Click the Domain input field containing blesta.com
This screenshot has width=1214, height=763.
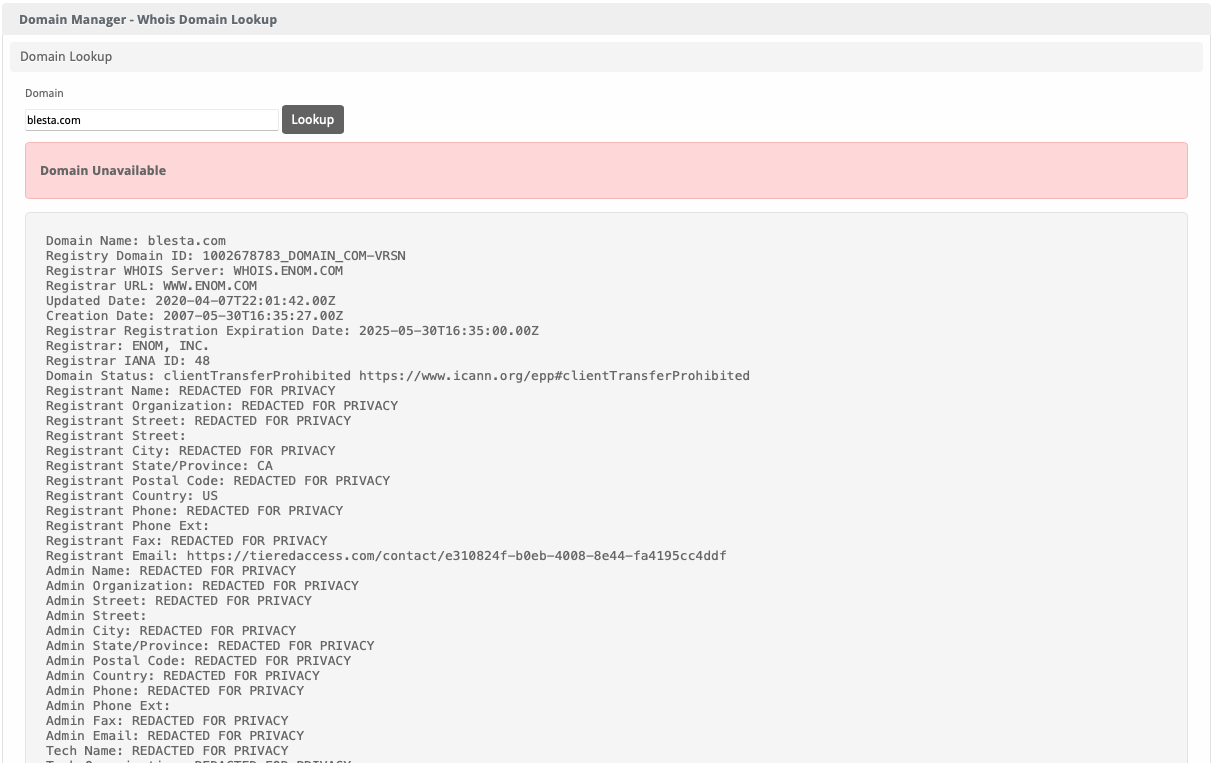coord(151,120)
